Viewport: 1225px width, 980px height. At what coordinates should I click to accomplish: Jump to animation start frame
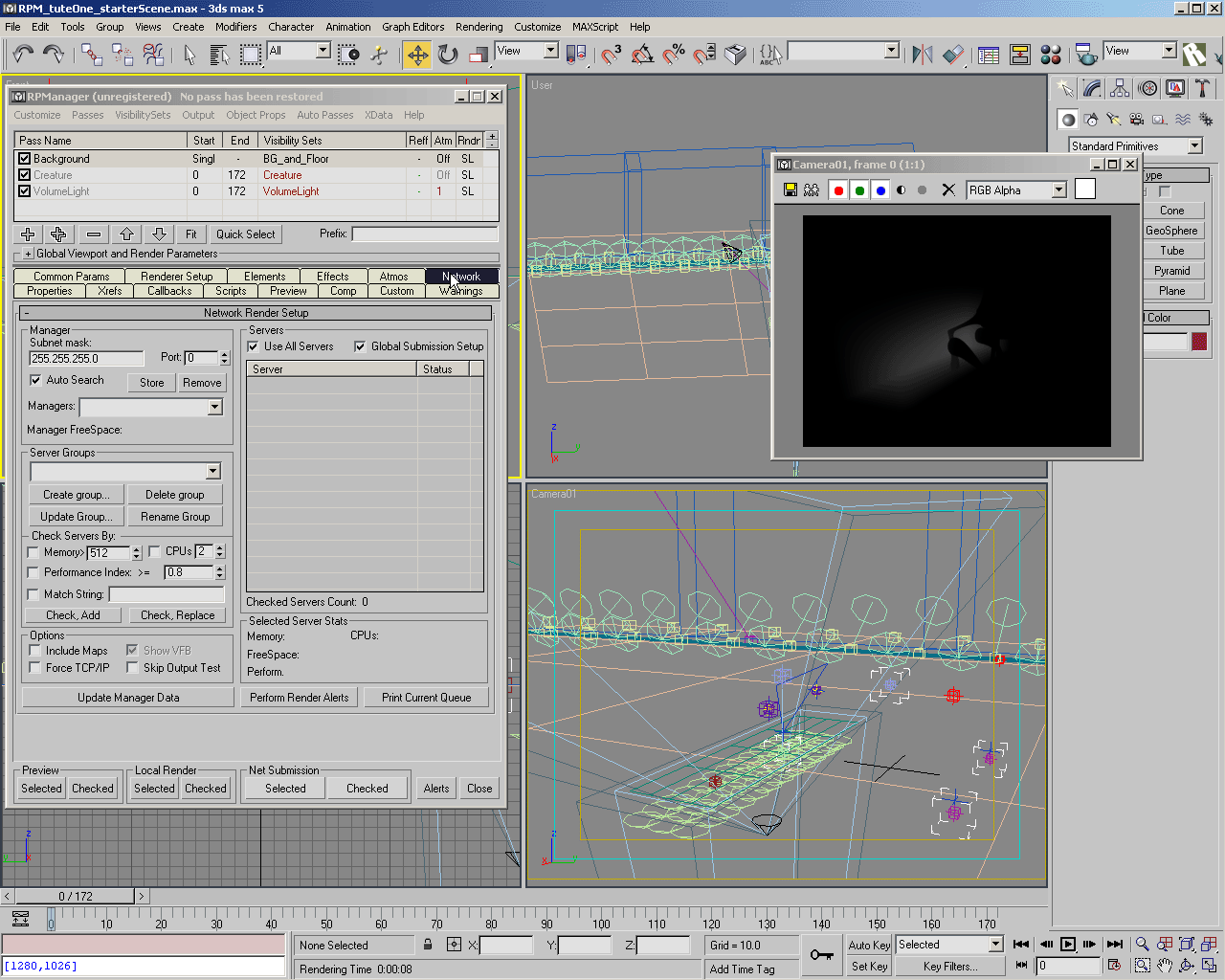[1021, 945]
